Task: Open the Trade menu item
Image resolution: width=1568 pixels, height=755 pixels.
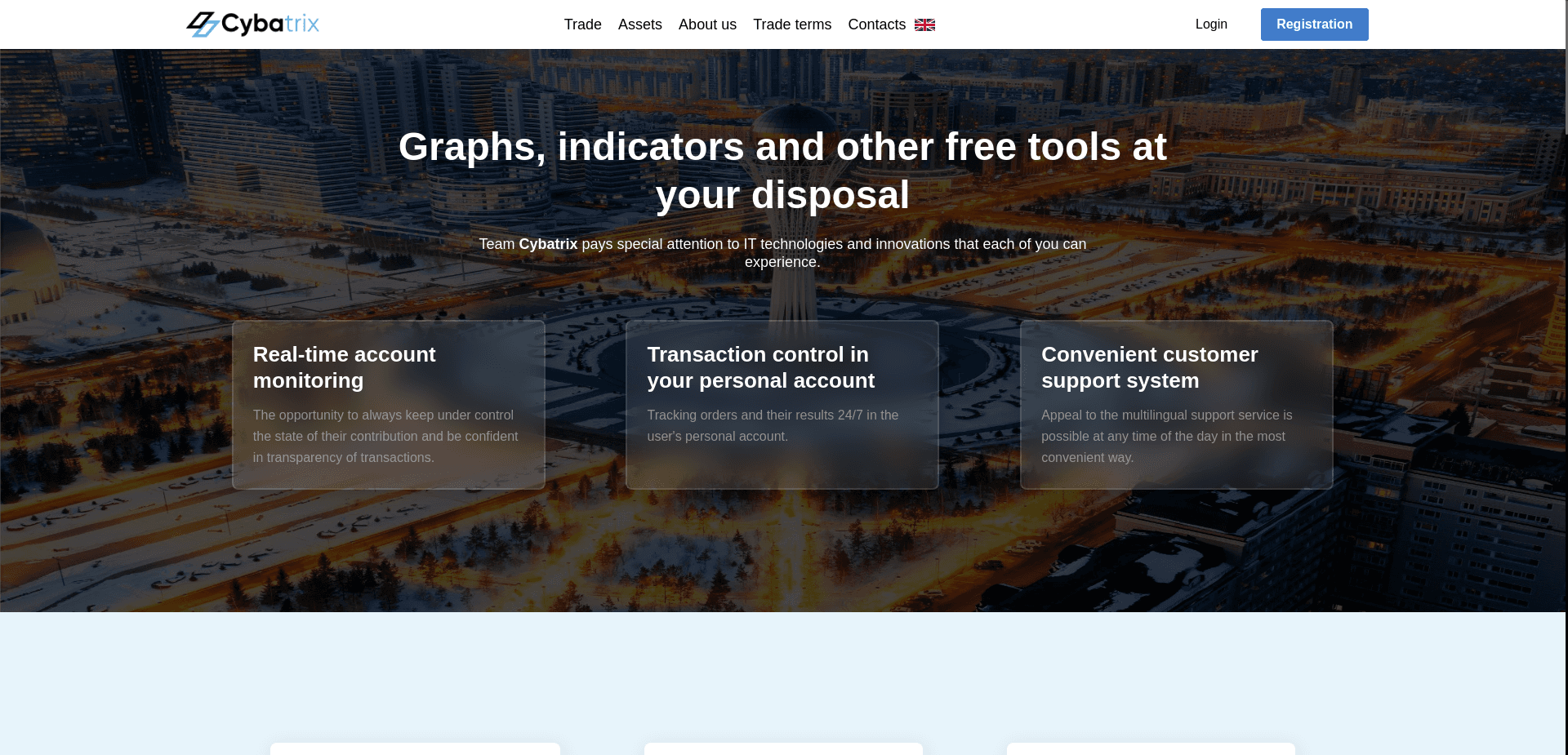Action: tap(582, 24)
